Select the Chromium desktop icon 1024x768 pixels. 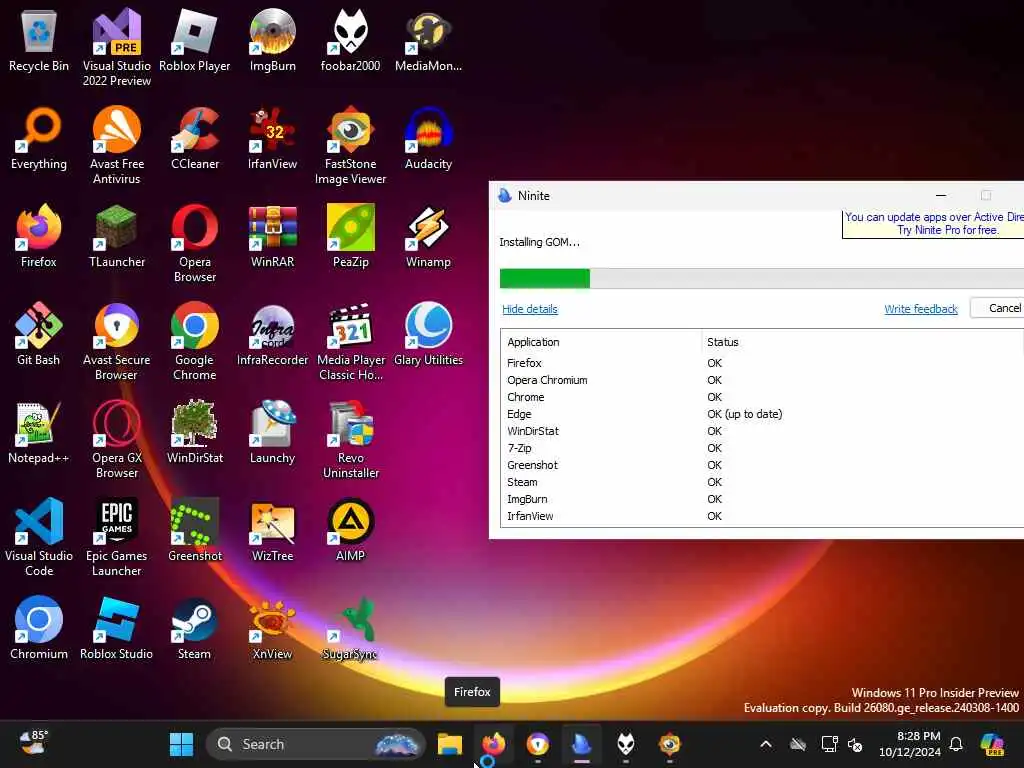[39, 628]
